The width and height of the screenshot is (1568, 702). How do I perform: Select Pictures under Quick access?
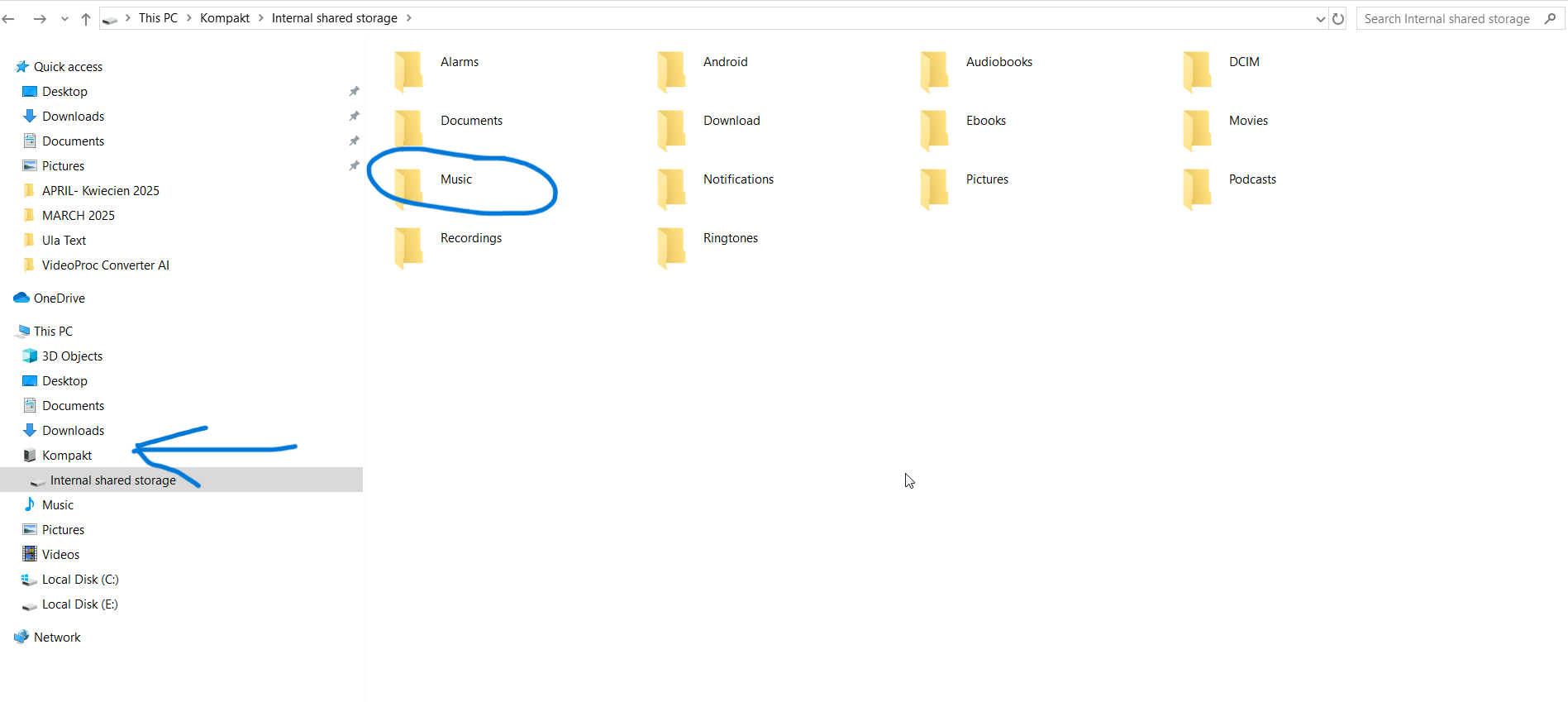[x=63, y=165]
